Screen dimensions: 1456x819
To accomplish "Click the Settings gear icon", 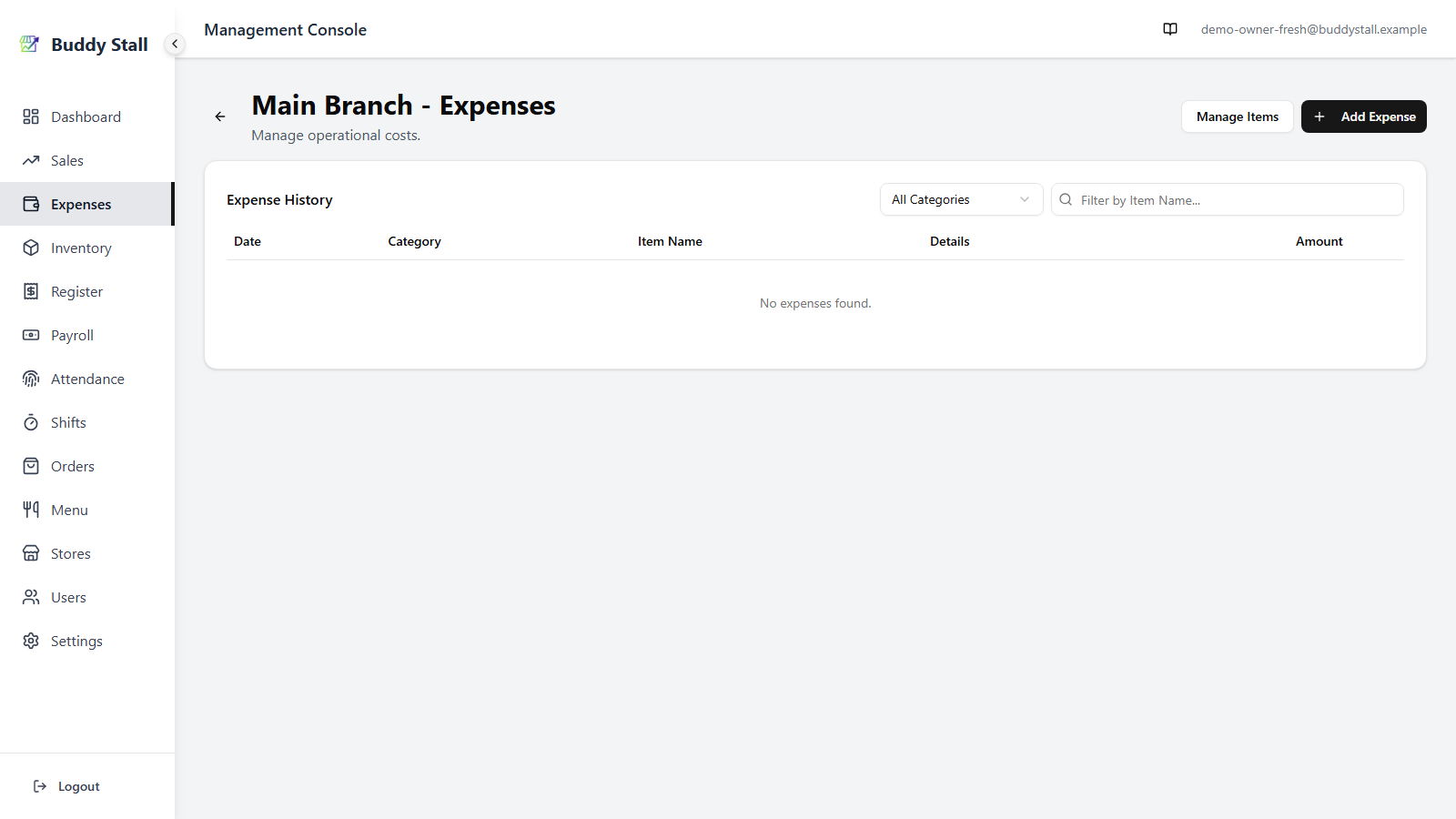I will pyautogui.click(x=31, y=641).
